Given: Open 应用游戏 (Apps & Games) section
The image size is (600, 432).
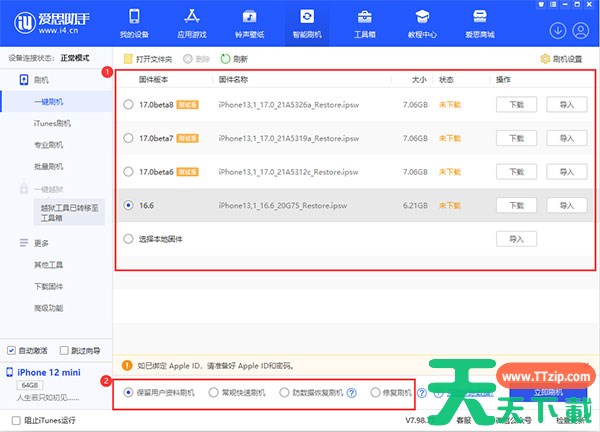Looking at the screenshot, I should click(191, 24).
